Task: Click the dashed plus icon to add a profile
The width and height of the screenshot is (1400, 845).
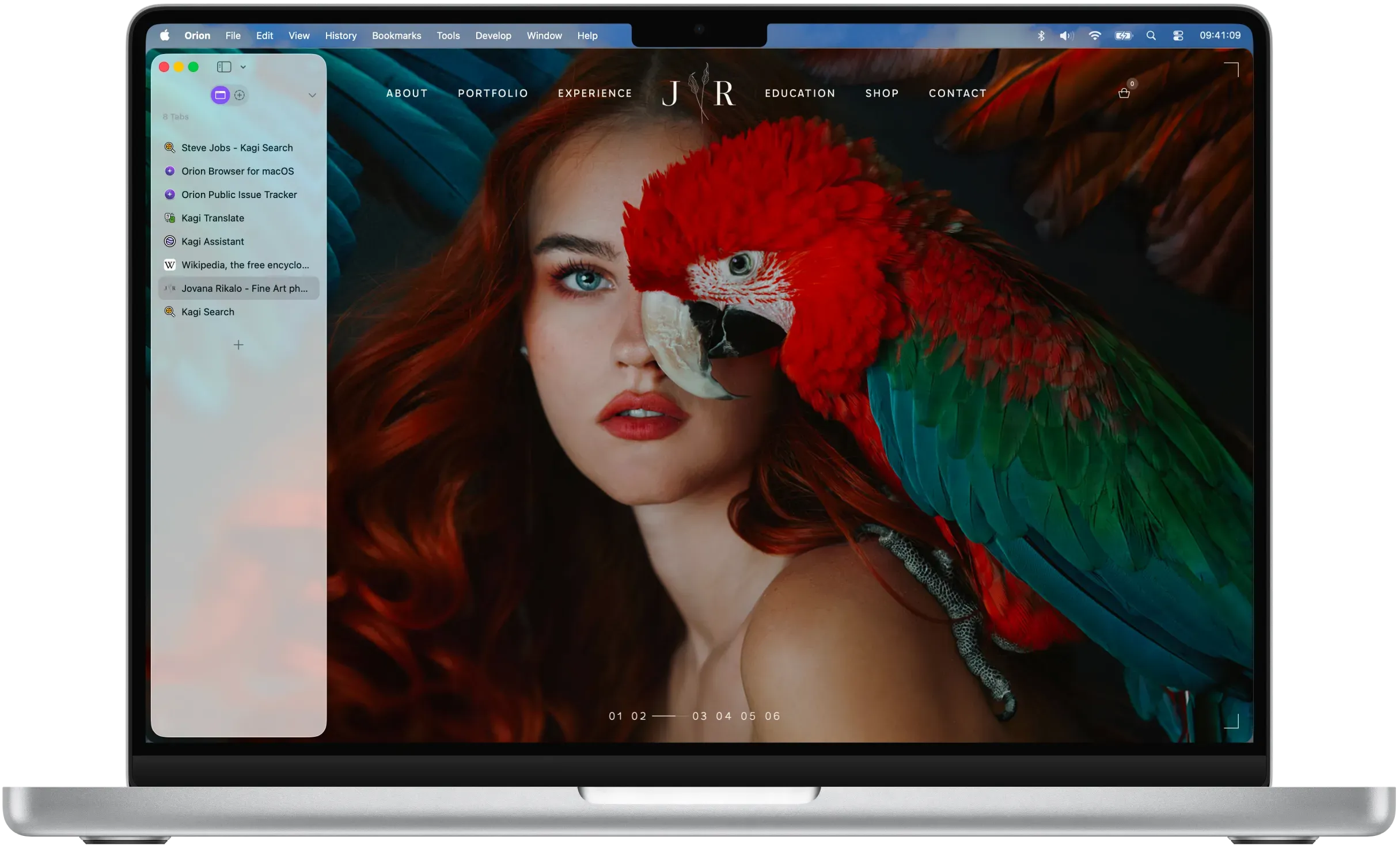Action: pos(240,95)
